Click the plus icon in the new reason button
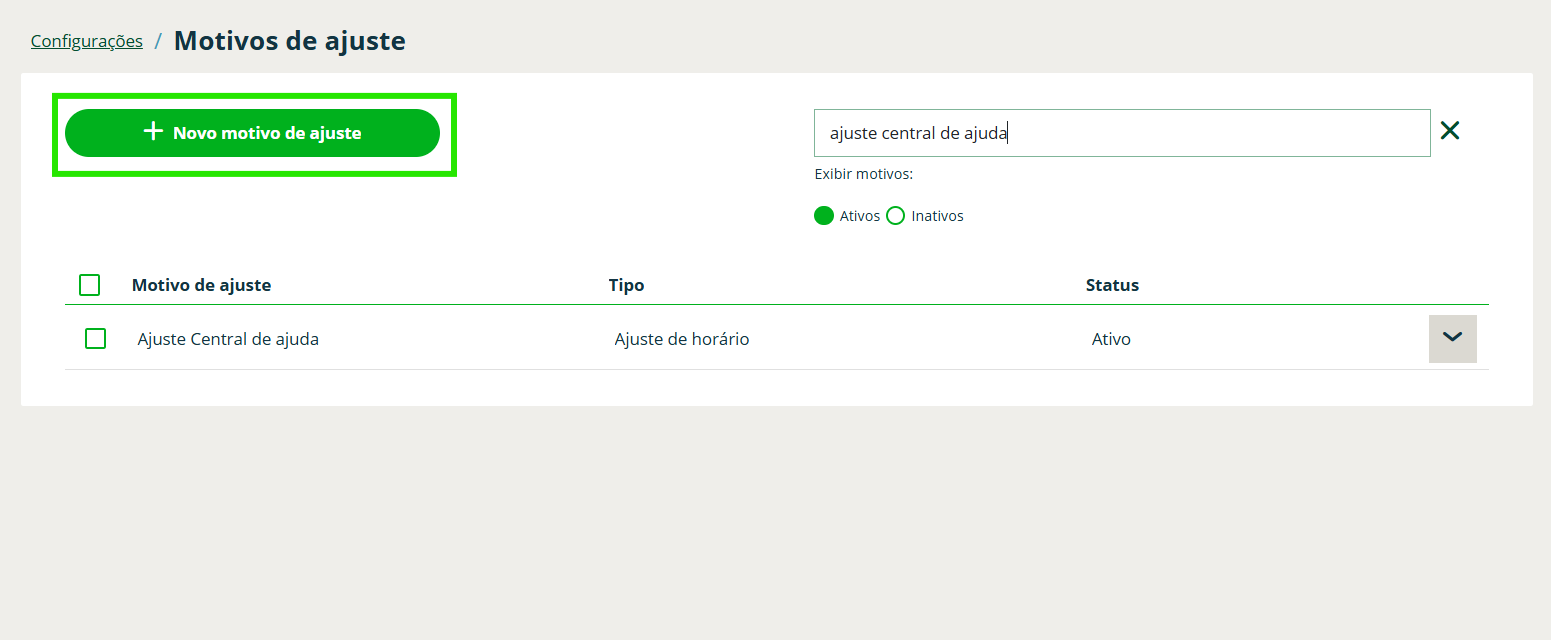 (x=153, y=132)
